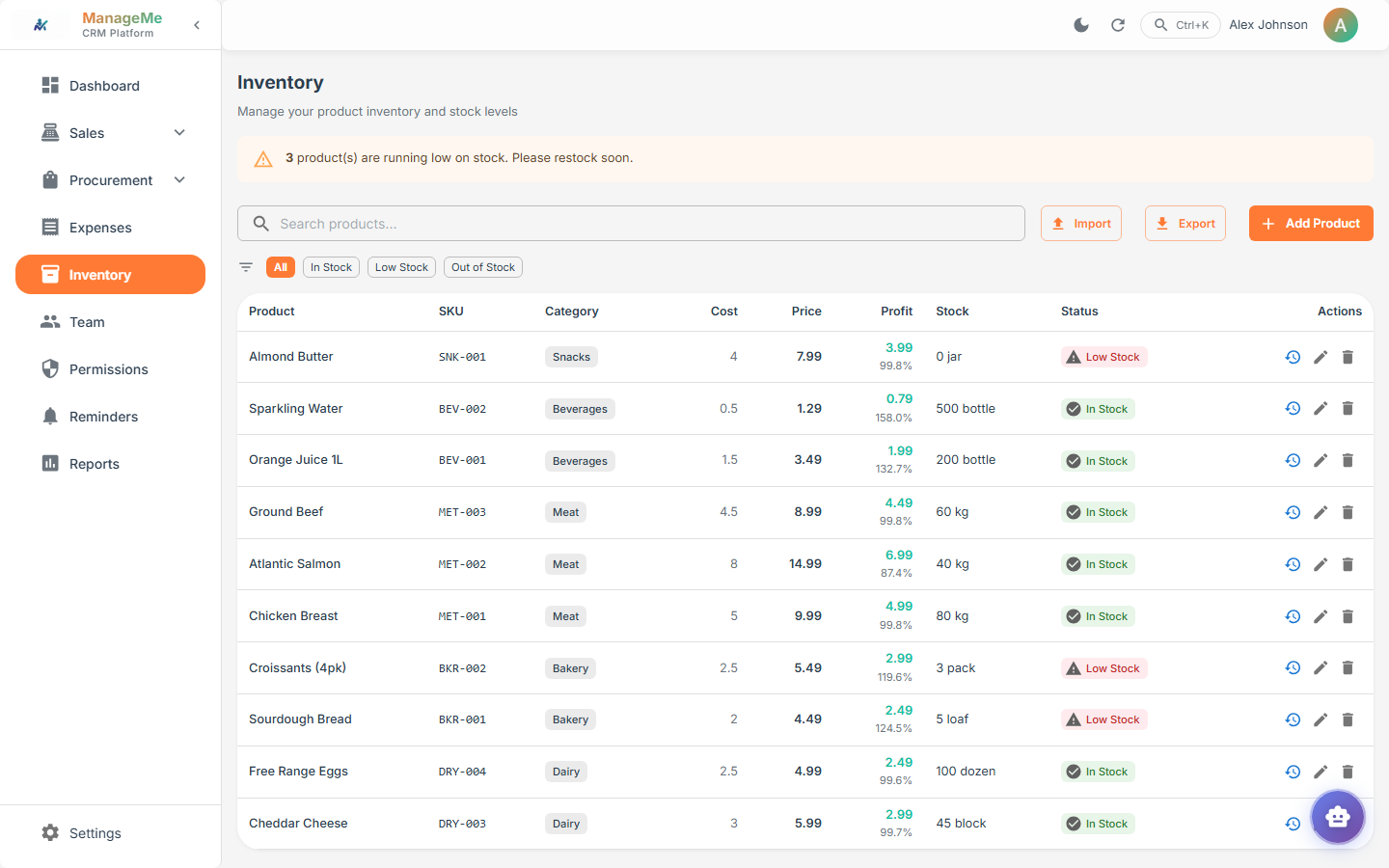
Task: Select the history icon for Almond Butter
Action: tap(1293, 357)
